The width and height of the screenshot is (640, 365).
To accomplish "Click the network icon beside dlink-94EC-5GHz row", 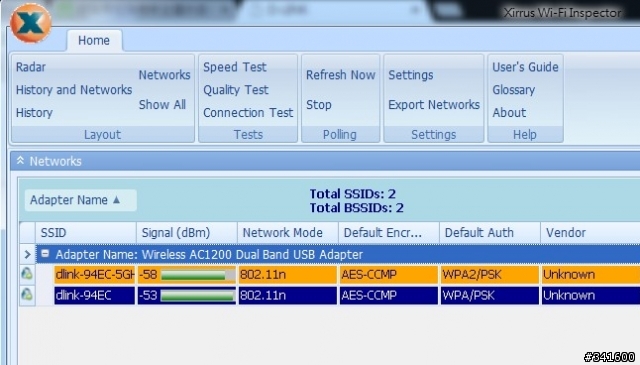I will [x=27, y=274].
